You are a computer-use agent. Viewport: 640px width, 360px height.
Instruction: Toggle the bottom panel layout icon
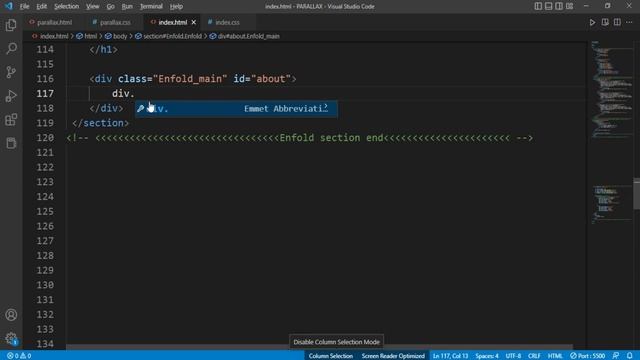[x=549, y=6]
